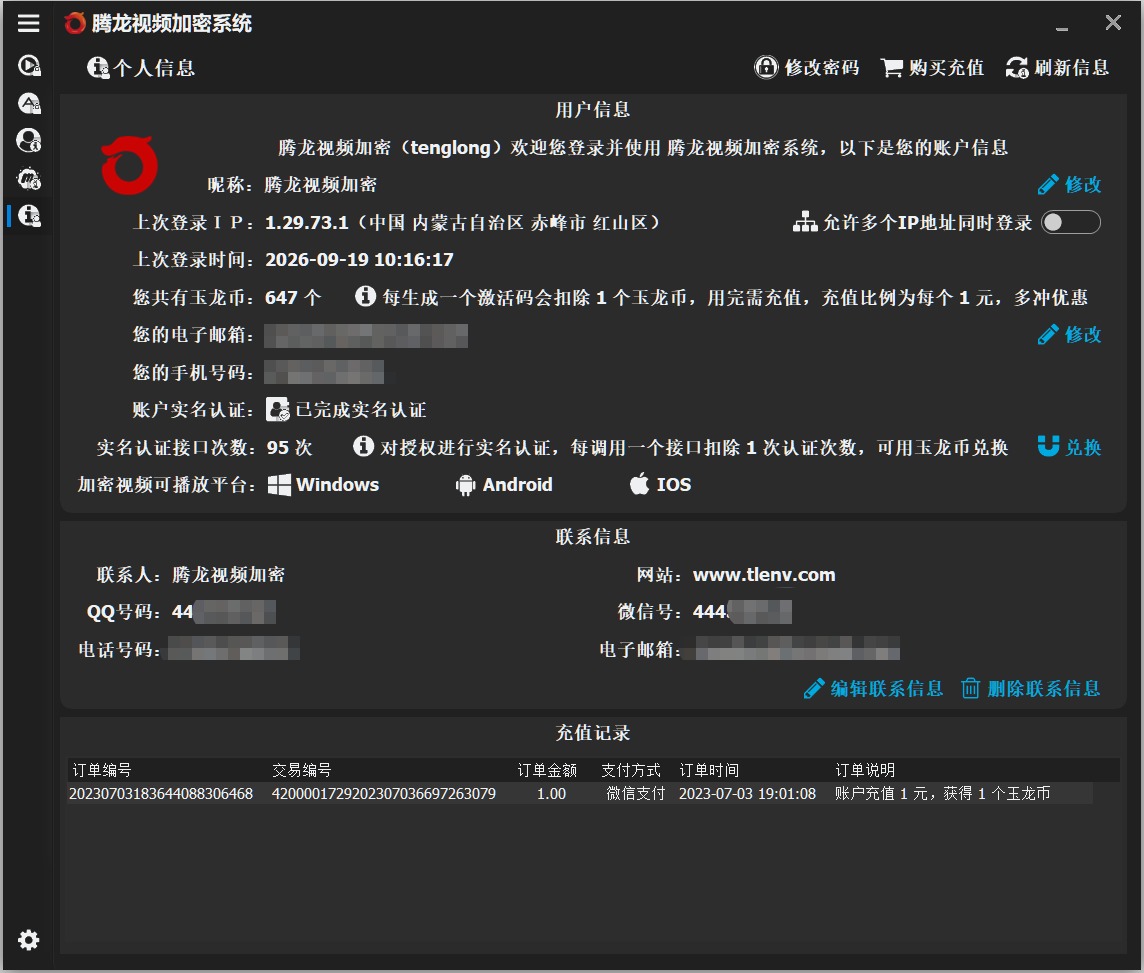Click the 订单金额 column header

coord(547,770)
